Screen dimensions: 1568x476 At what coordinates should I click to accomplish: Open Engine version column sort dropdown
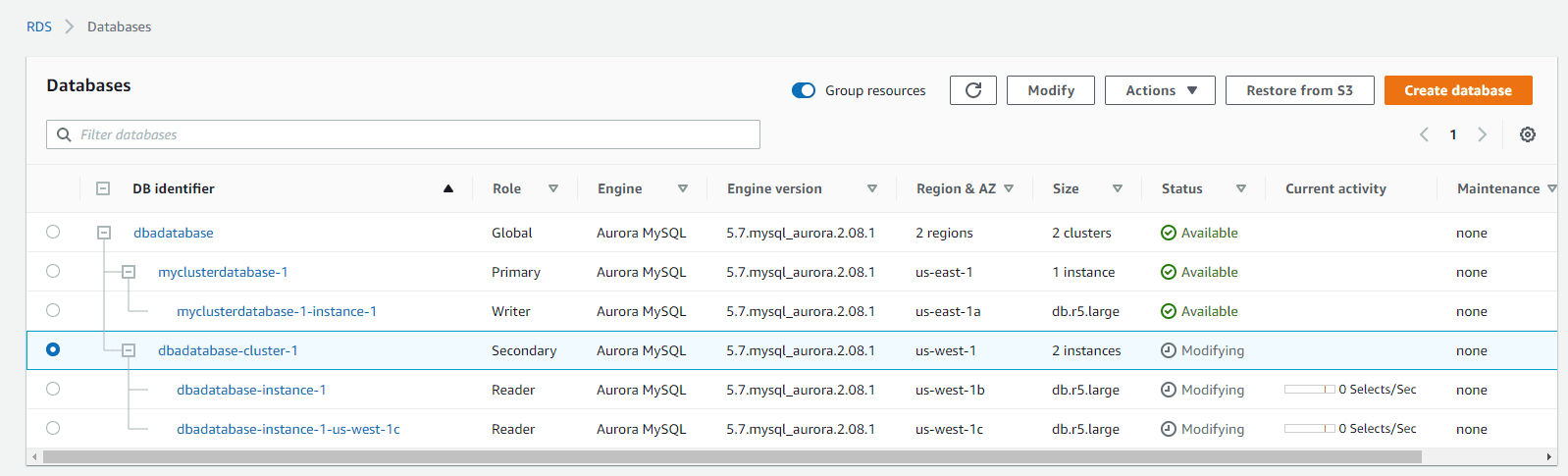pyautogui.click(x=872, y=188)
